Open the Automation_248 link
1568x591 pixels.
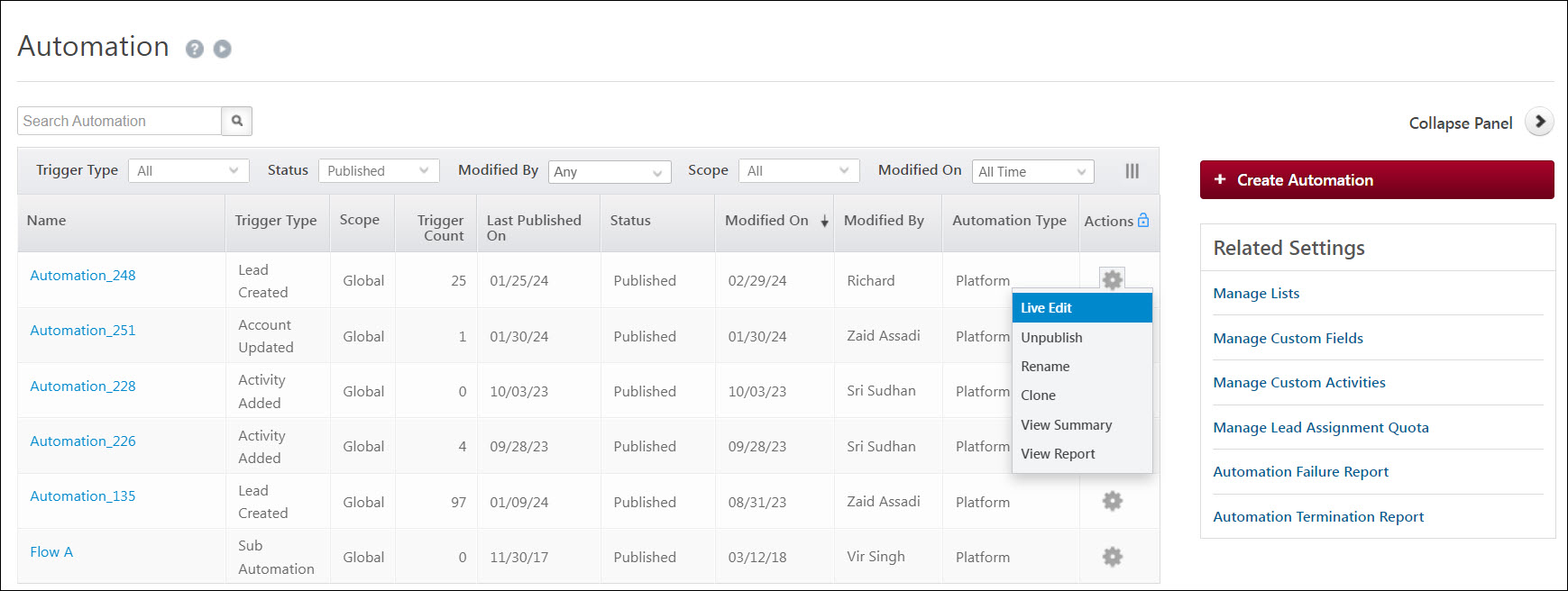[x=83, y=275]
